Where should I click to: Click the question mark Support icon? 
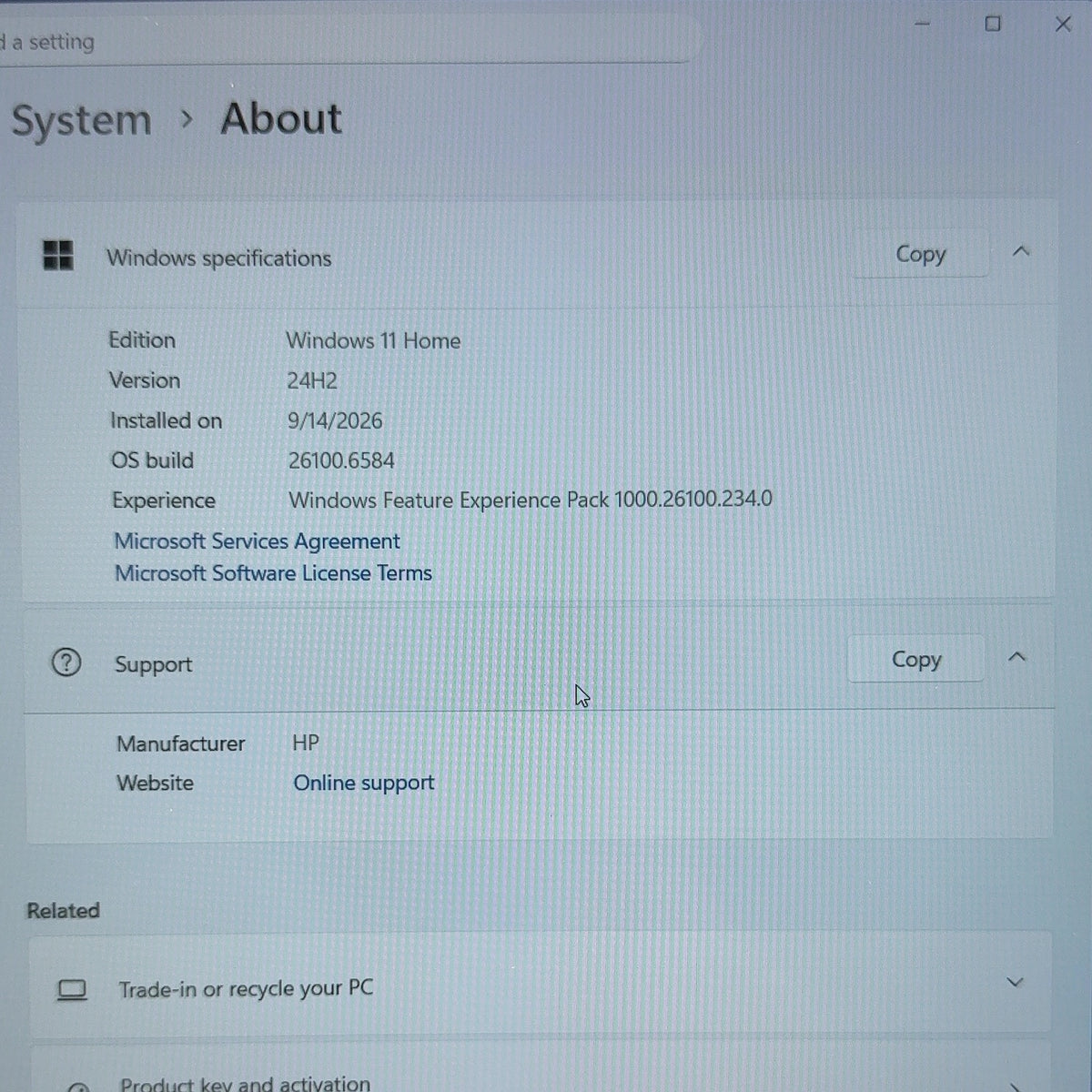coord(66,662)
